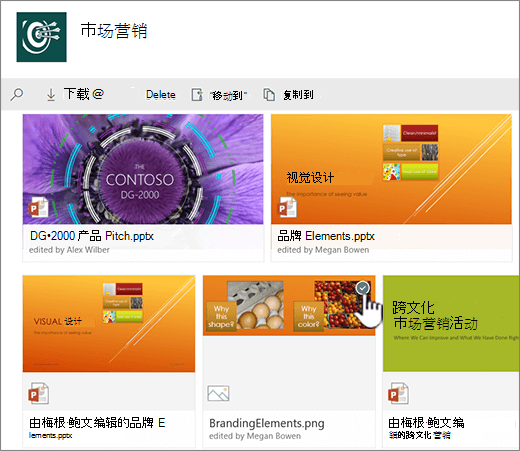The width and height of the screenshot is (520, 451).
Task: Toggle selection checkmark on BrandingElements.png tile
Action: click(363, 288)
